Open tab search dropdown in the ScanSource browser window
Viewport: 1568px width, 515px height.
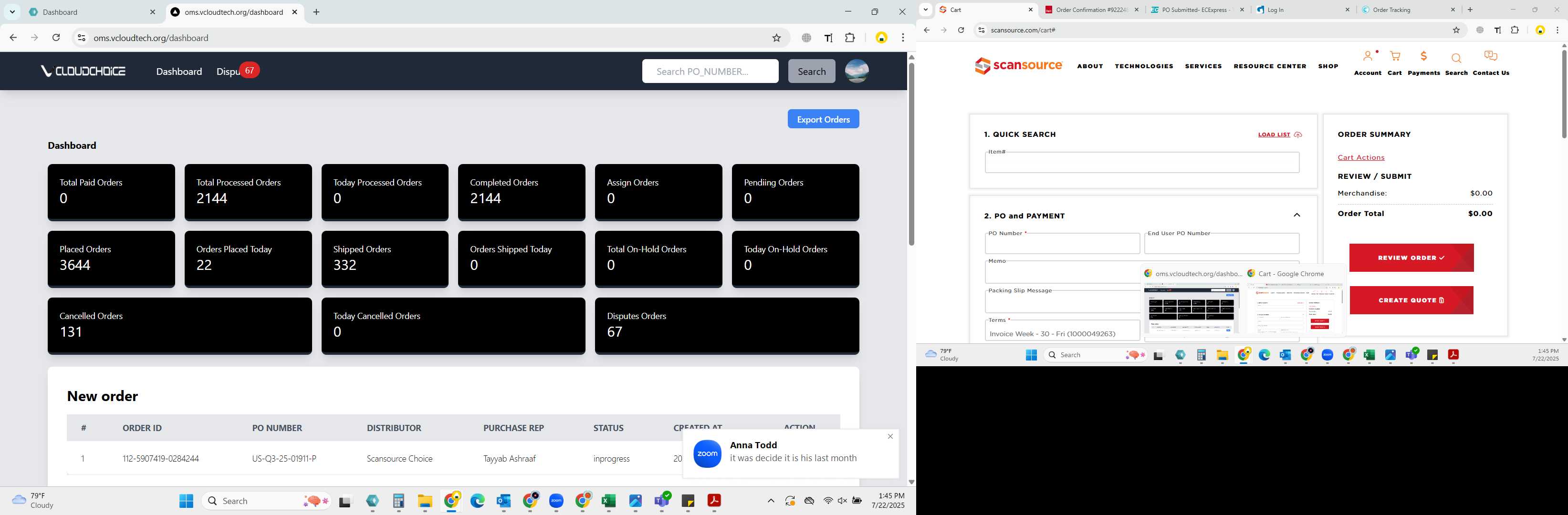click(x=926, y=10)
